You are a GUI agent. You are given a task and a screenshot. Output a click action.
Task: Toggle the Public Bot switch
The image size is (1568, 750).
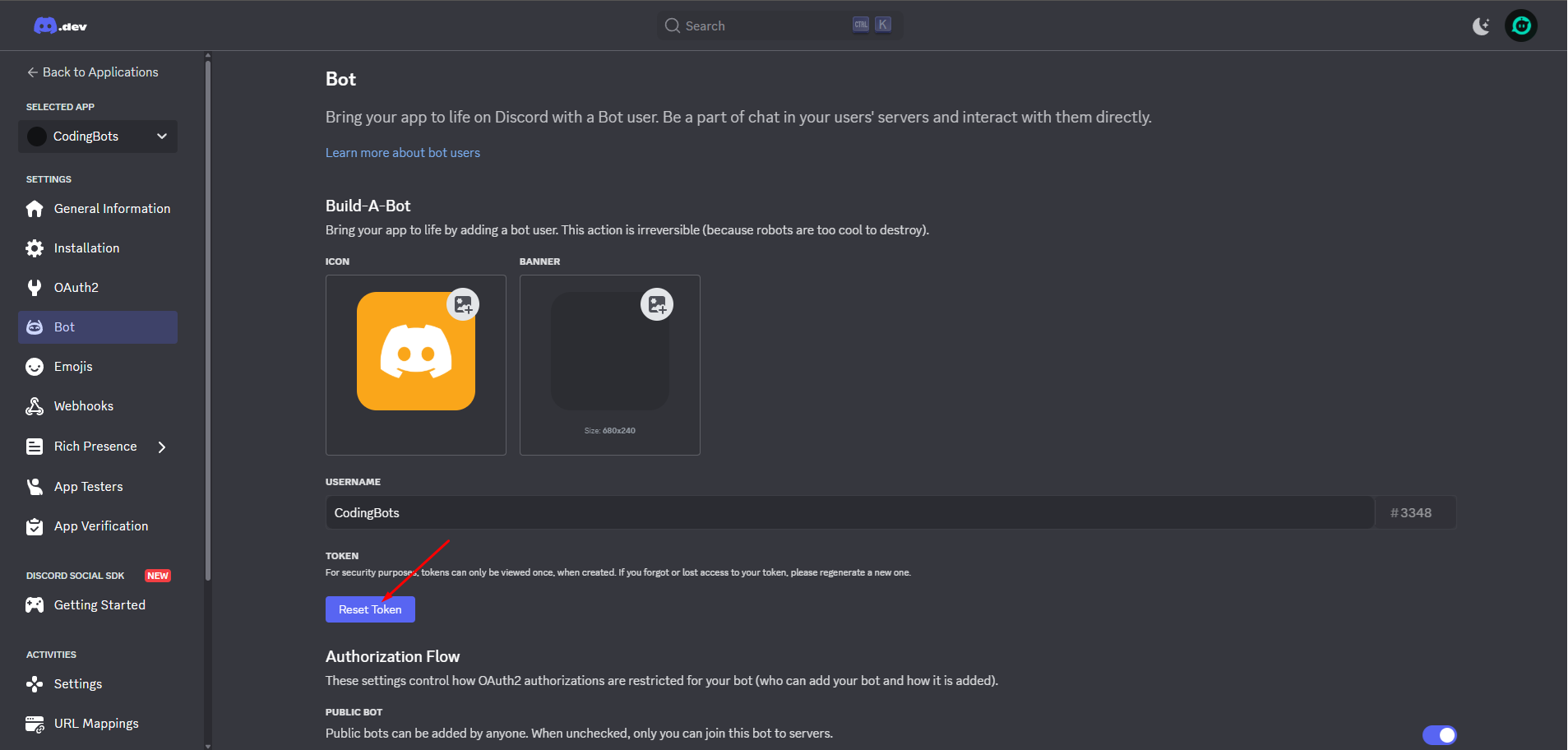pyautogui.click(x=1439, y=735)
